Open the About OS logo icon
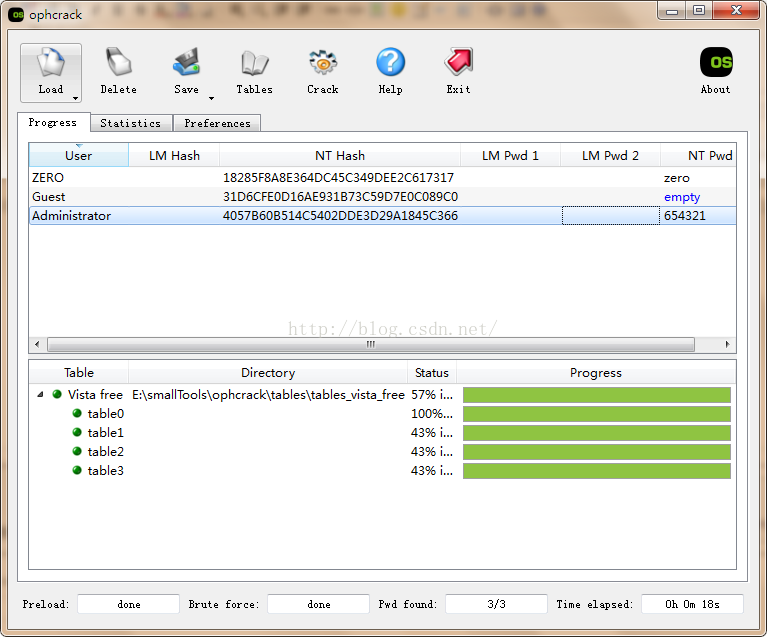The image size is (767, 637). coord(716,62)
